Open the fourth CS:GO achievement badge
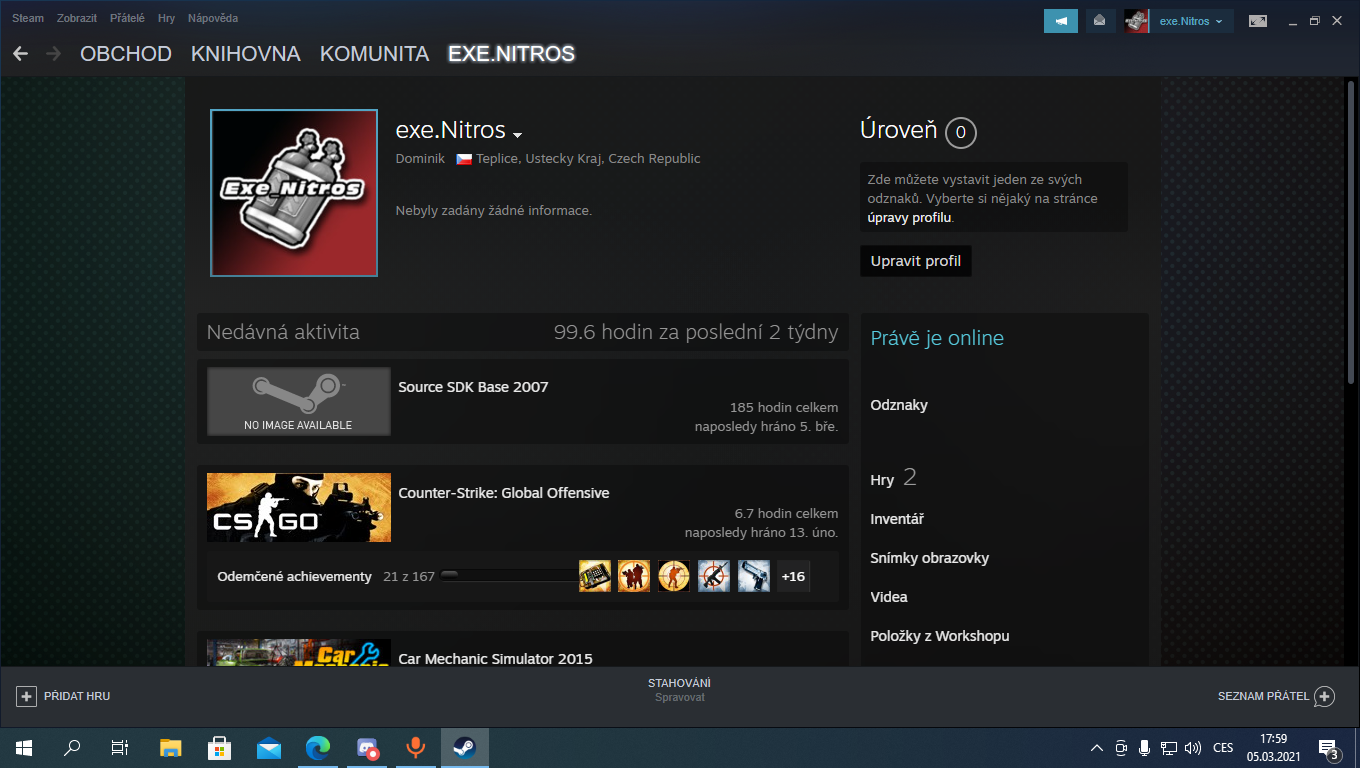The width and height of the screenshot is (1360, 768). [714, 576]
